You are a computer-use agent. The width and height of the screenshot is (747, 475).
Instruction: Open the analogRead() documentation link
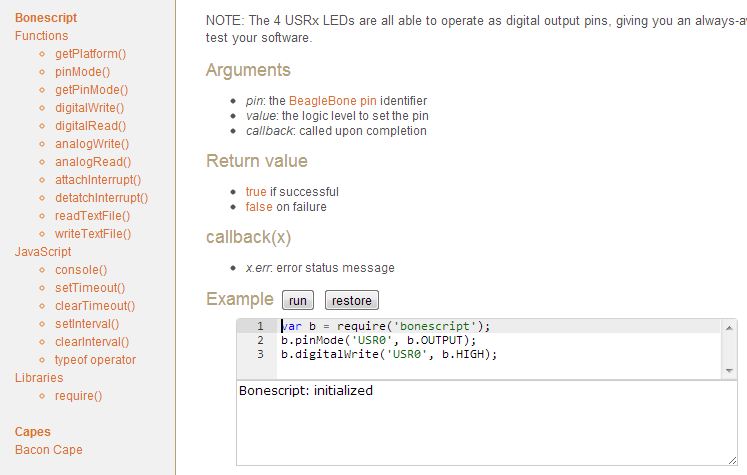pos(92,162)
